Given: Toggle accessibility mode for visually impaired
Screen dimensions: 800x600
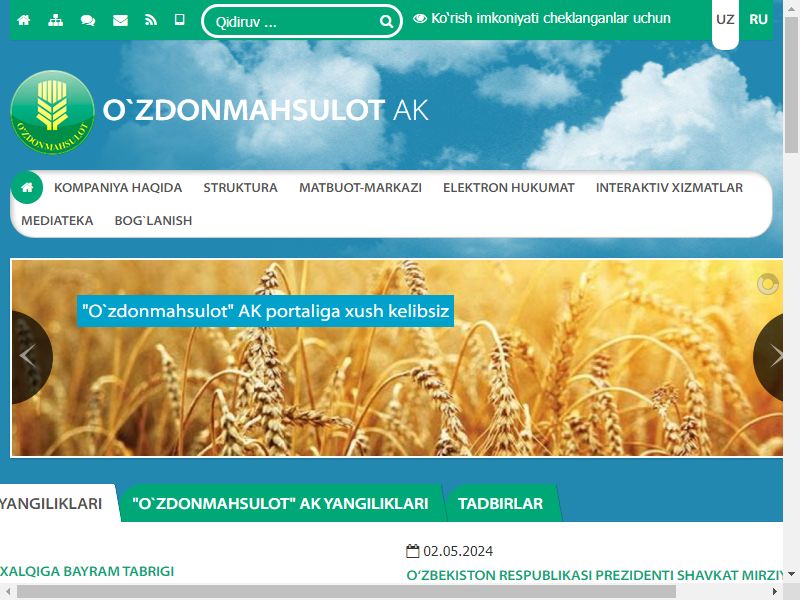Looking at the screenshot, I should [x=542, y=19].
